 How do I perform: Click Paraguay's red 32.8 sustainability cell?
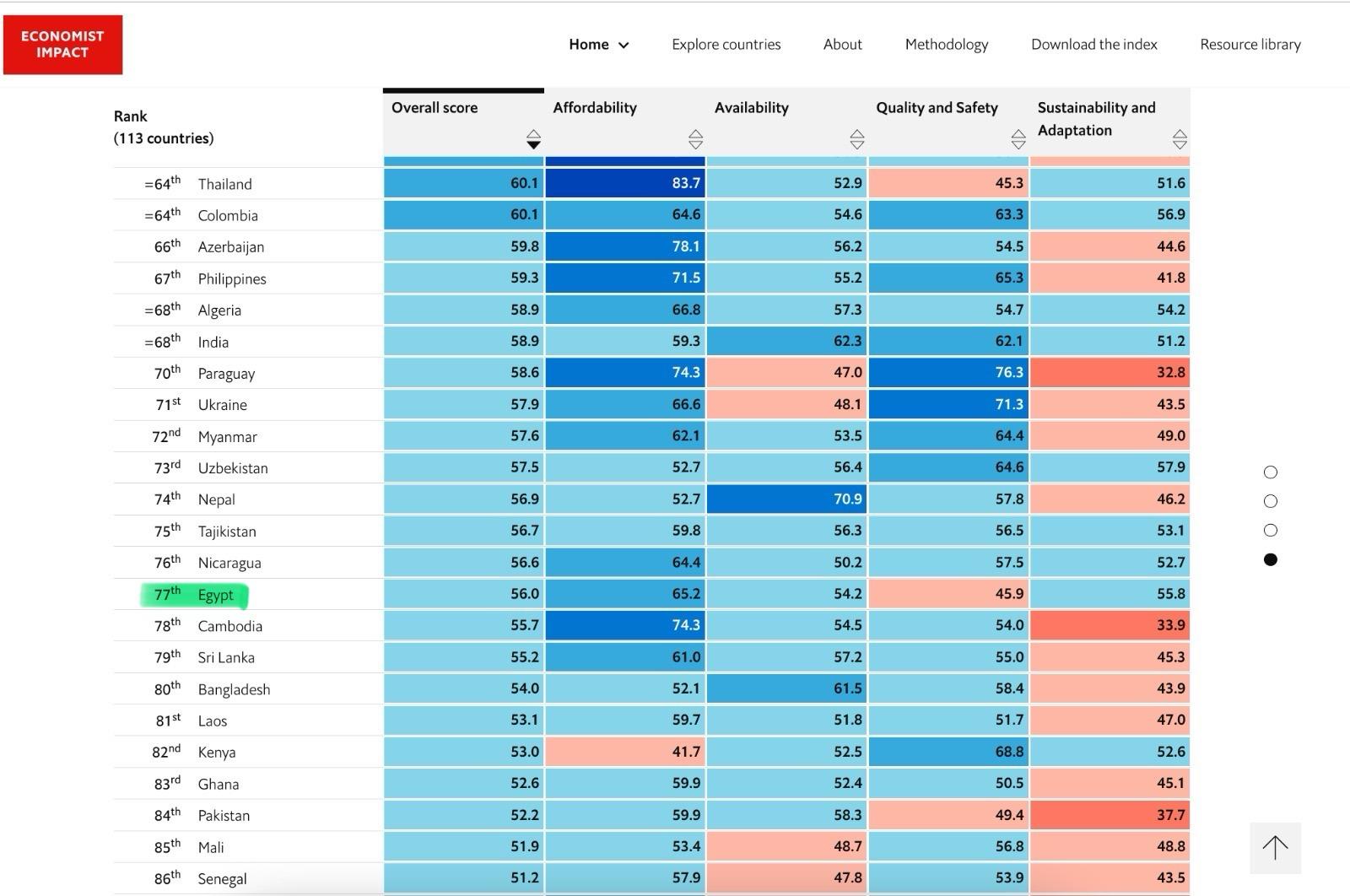(x=1110, y=373)
